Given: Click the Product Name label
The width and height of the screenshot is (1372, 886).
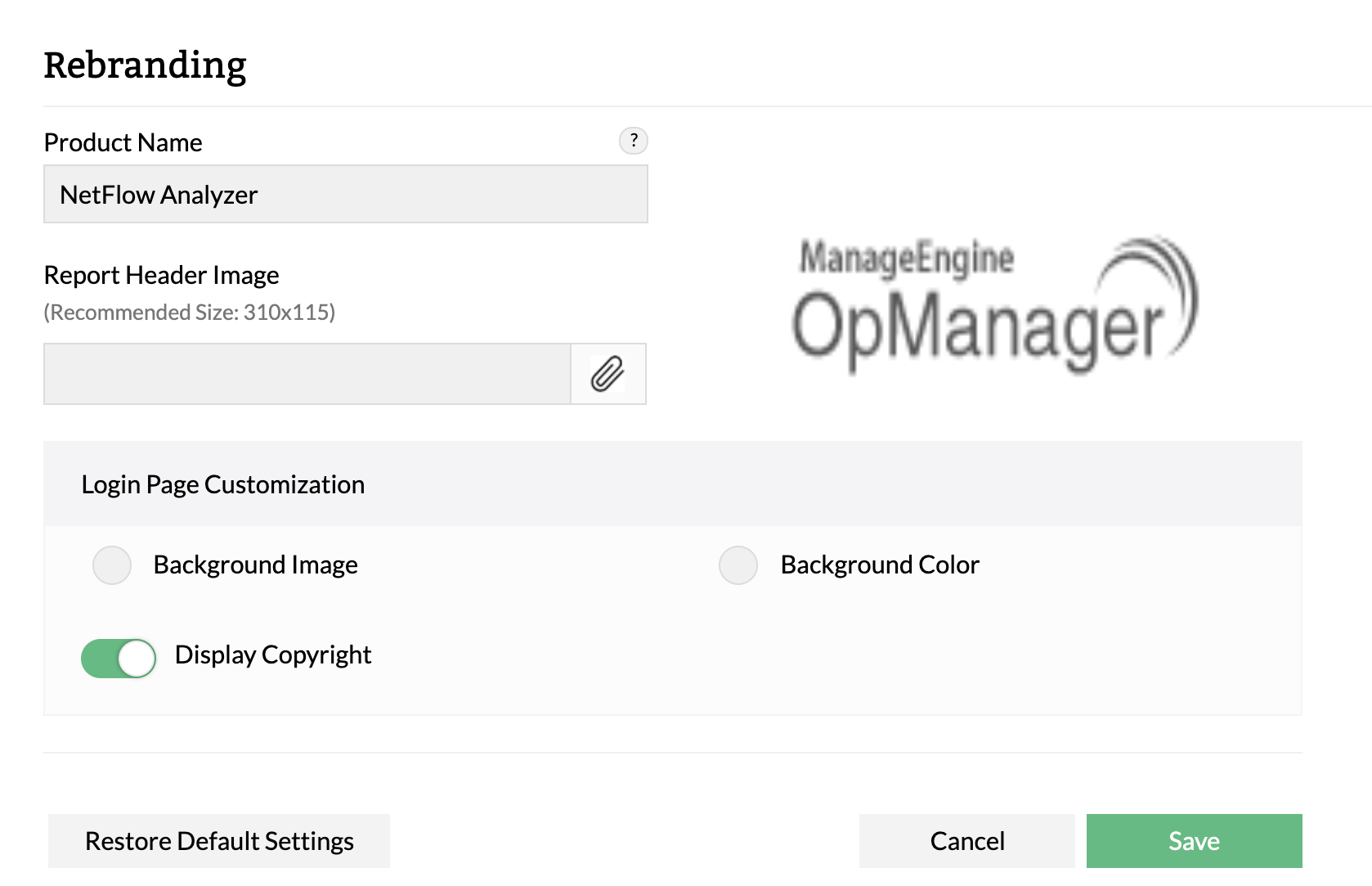Looking at the screenshot, I should click(123, 142).
